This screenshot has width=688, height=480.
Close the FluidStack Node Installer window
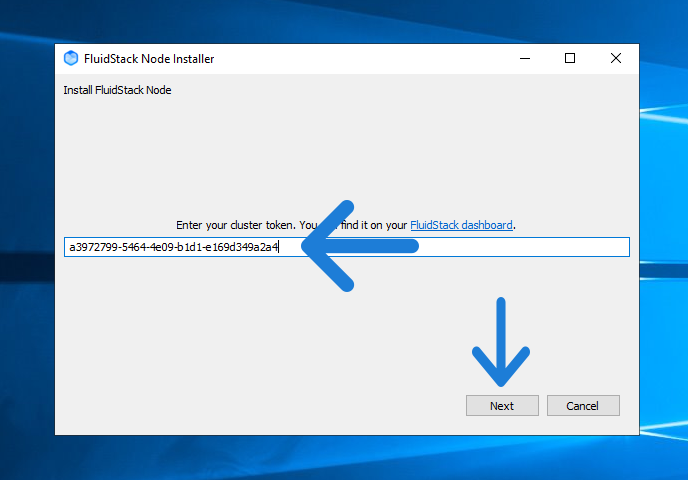click(616, 58)
